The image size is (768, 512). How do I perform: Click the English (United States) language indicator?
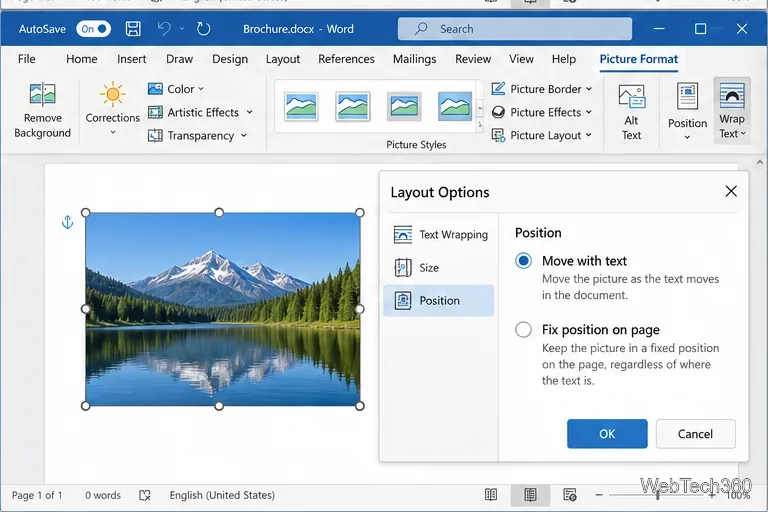point(222,495)
